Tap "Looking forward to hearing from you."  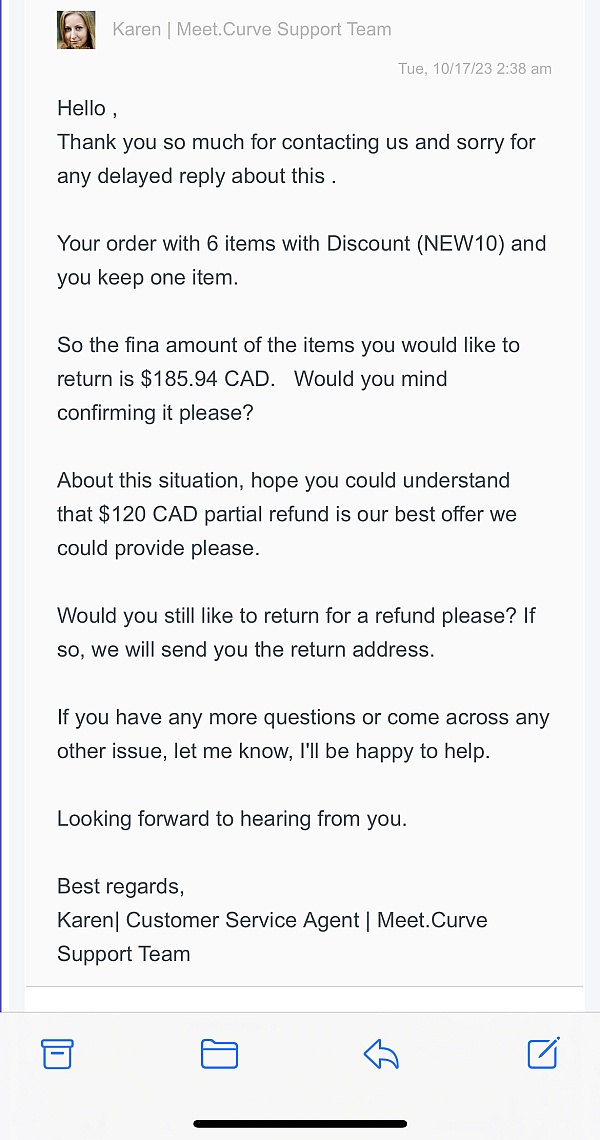point(232,818)
